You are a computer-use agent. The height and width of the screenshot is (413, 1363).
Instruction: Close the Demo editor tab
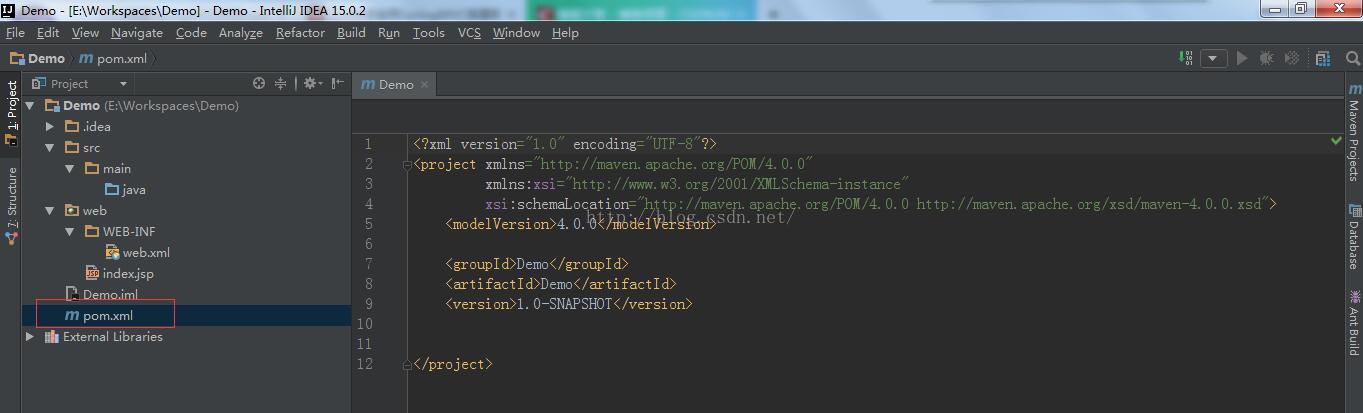pyautogui.click(x=424, y=85)
